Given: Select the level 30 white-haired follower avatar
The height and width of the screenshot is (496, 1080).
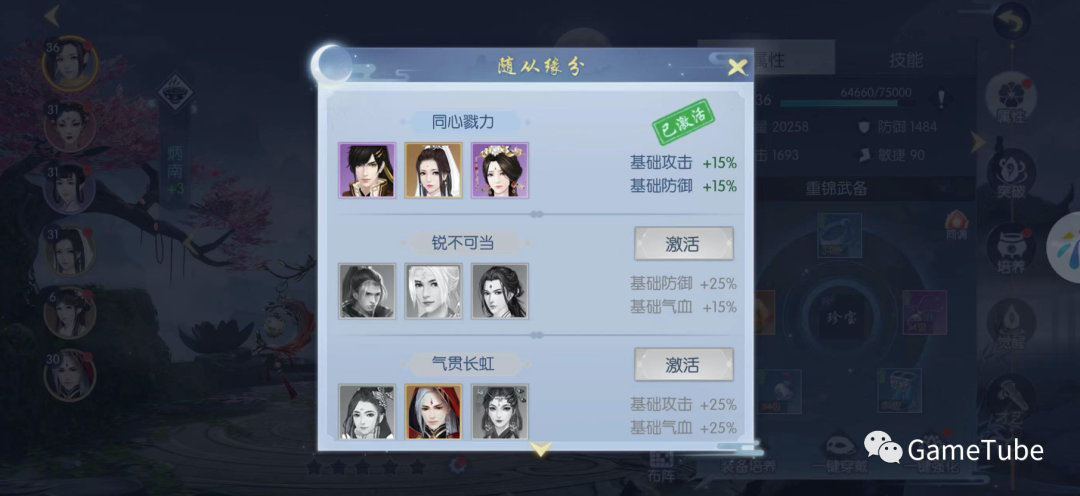Looking at the screenshot, I should (x=70, y=375).
